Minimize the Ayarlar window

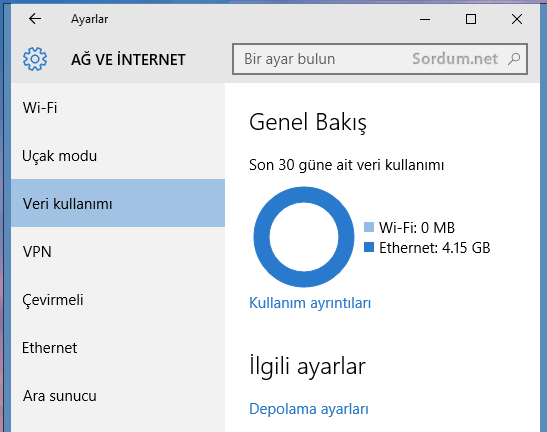pos(425,19)
